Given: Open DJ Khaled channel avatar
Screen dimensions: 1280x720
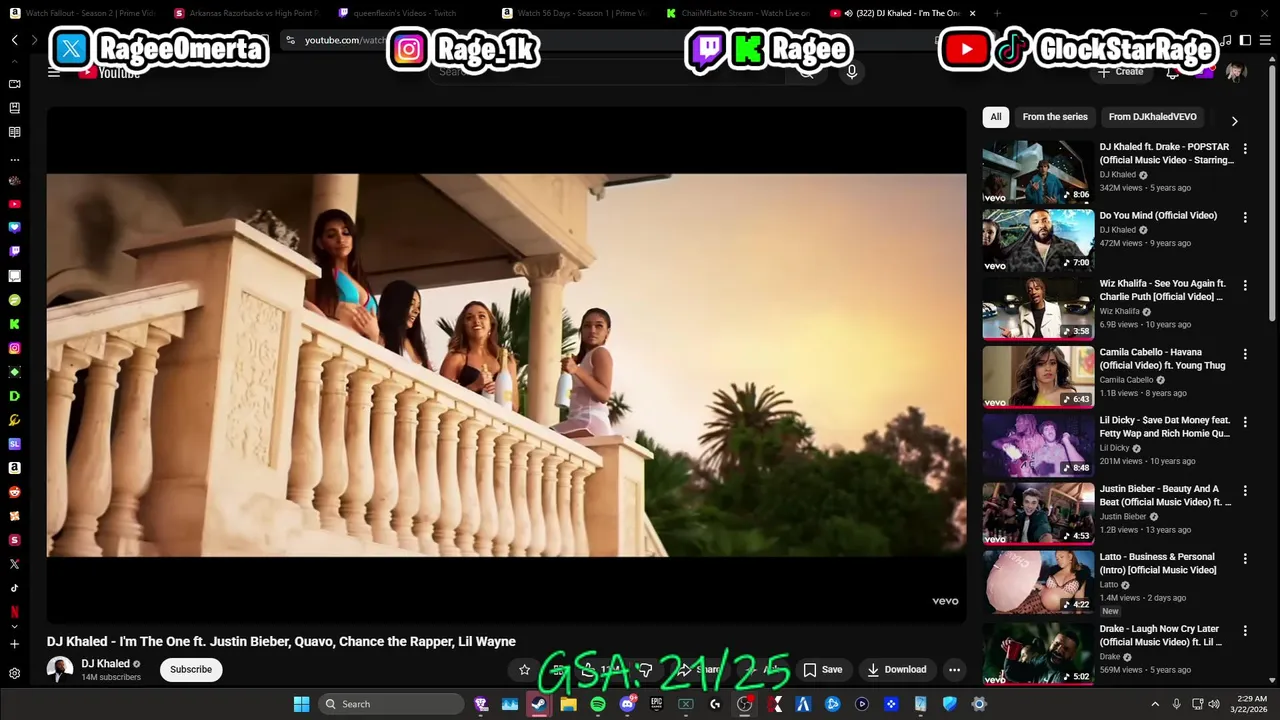Looking at the screenshot, I should (60, 670).
